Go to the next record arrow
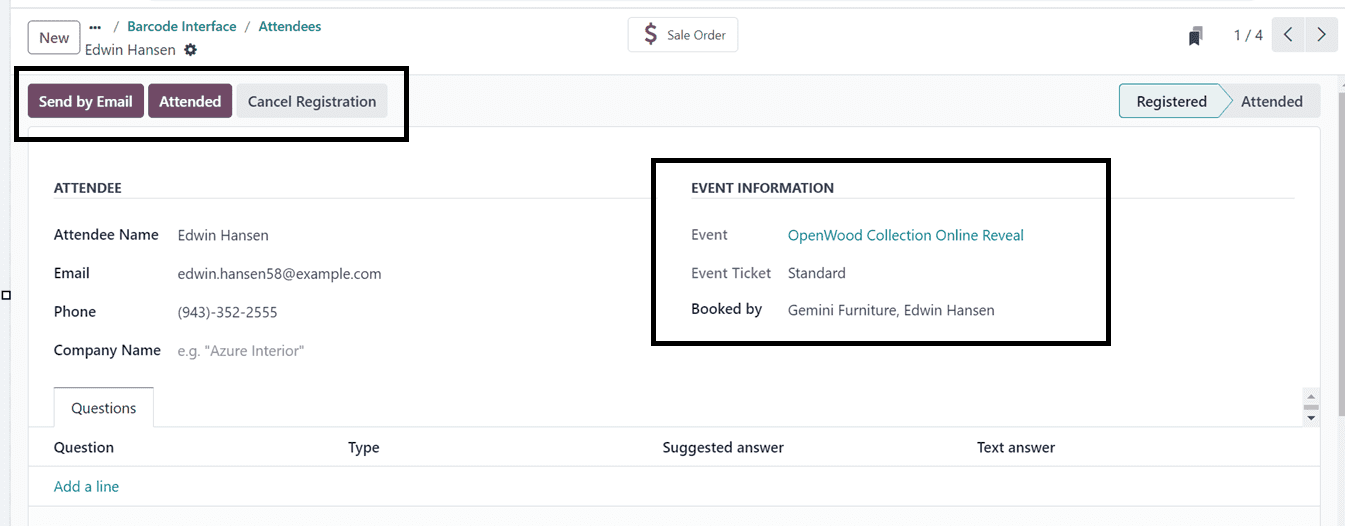This screenshot has width=1345, height=526. [x=1321, y=35]
